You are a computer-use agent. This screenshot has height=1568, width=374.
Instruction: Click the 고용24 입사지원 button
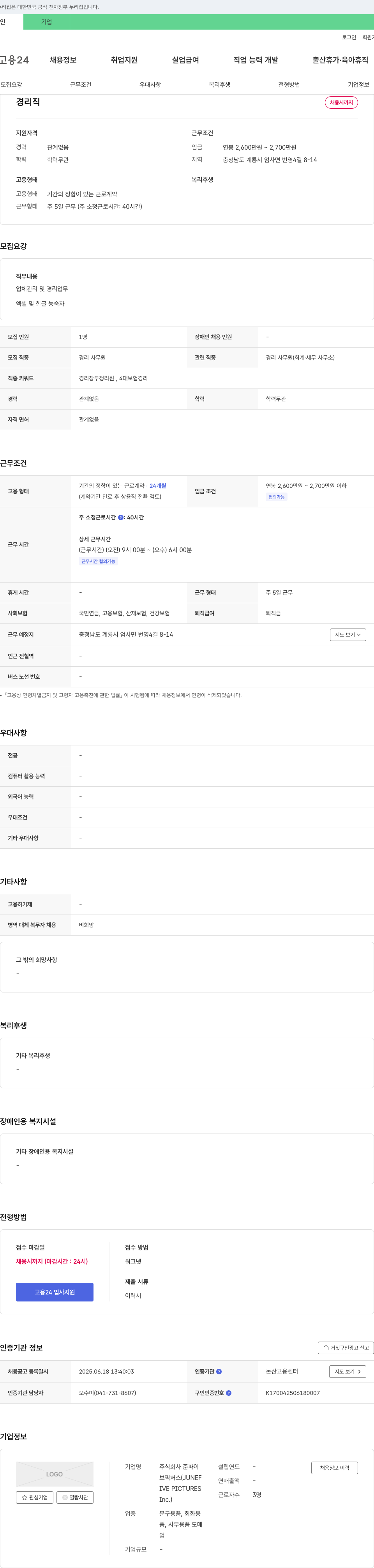pyautogui.click(x=55, y=1292)
